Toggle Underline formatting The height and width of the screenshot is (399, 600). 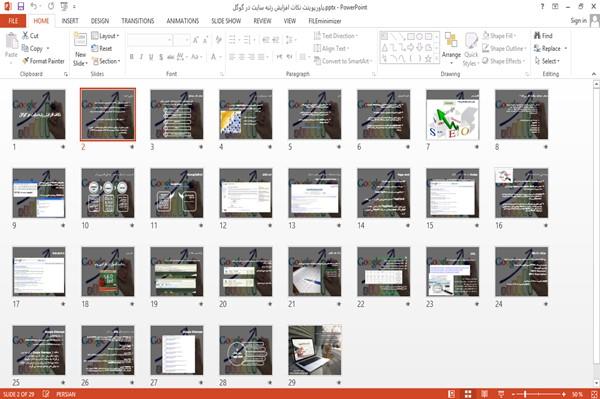(151, 57)
